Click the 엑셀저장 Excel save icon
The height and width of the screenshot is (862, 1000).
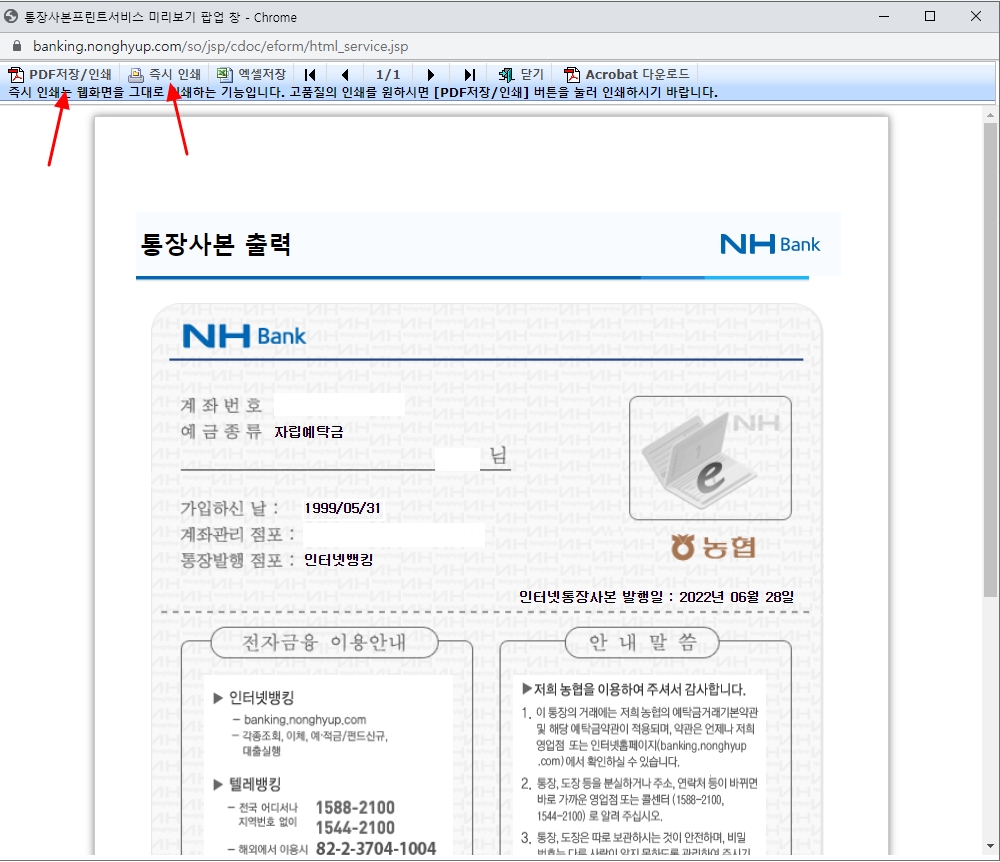tap(226, 74)
